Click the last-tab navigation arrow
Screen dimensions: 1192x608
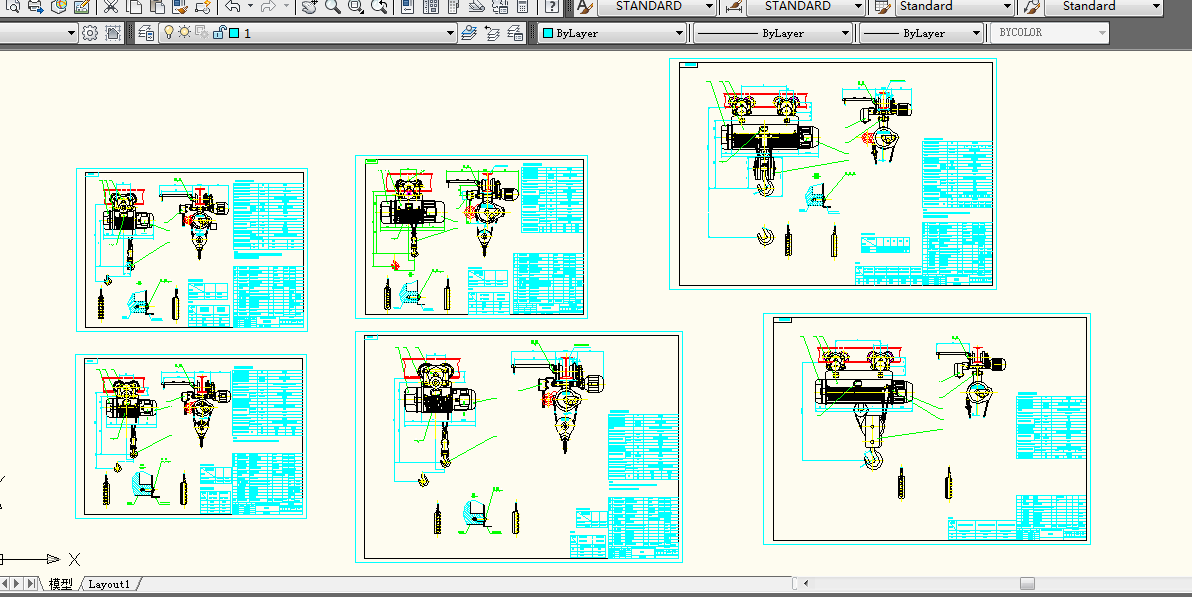pyautogui.click(x=31, y=584)
